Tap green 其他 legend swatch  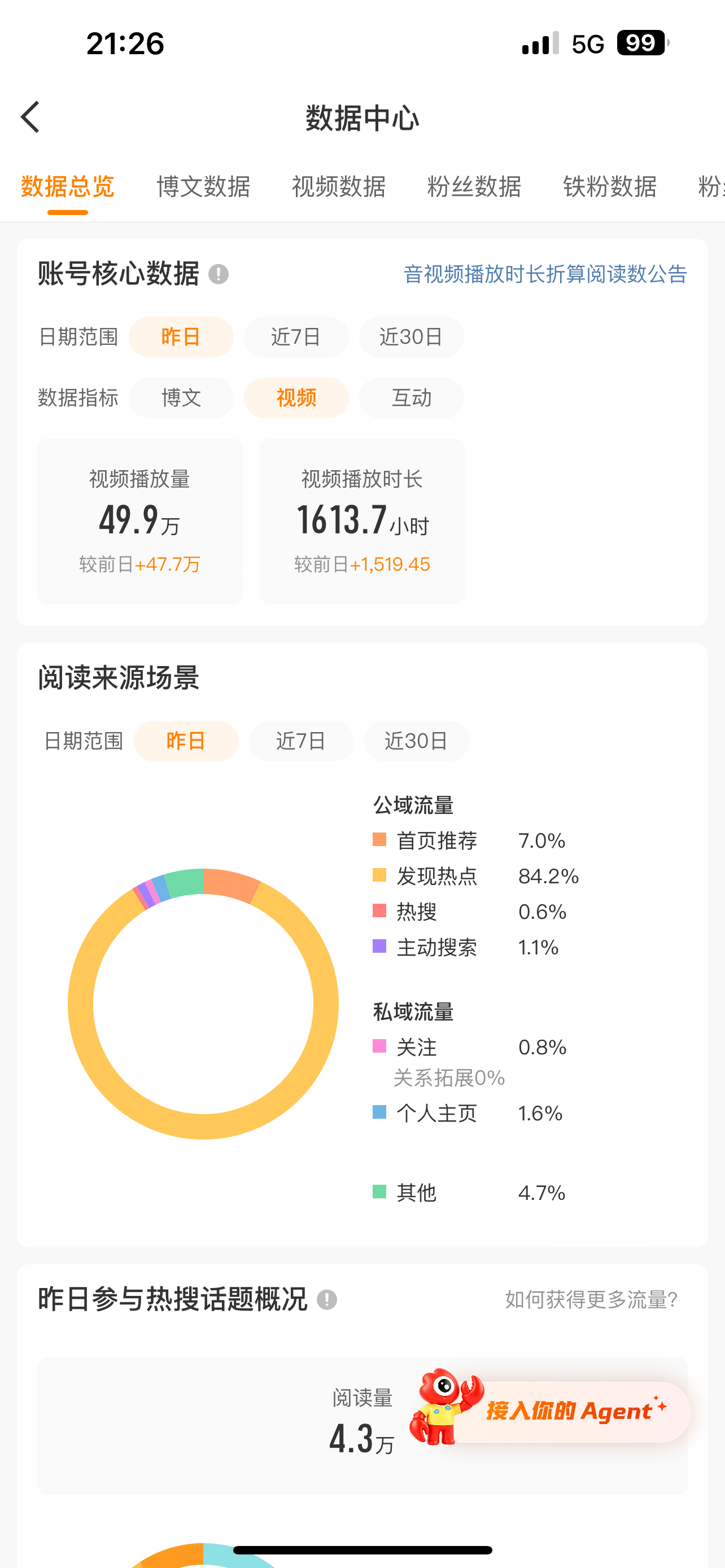pyautogui.click(x=379, y=1191)
